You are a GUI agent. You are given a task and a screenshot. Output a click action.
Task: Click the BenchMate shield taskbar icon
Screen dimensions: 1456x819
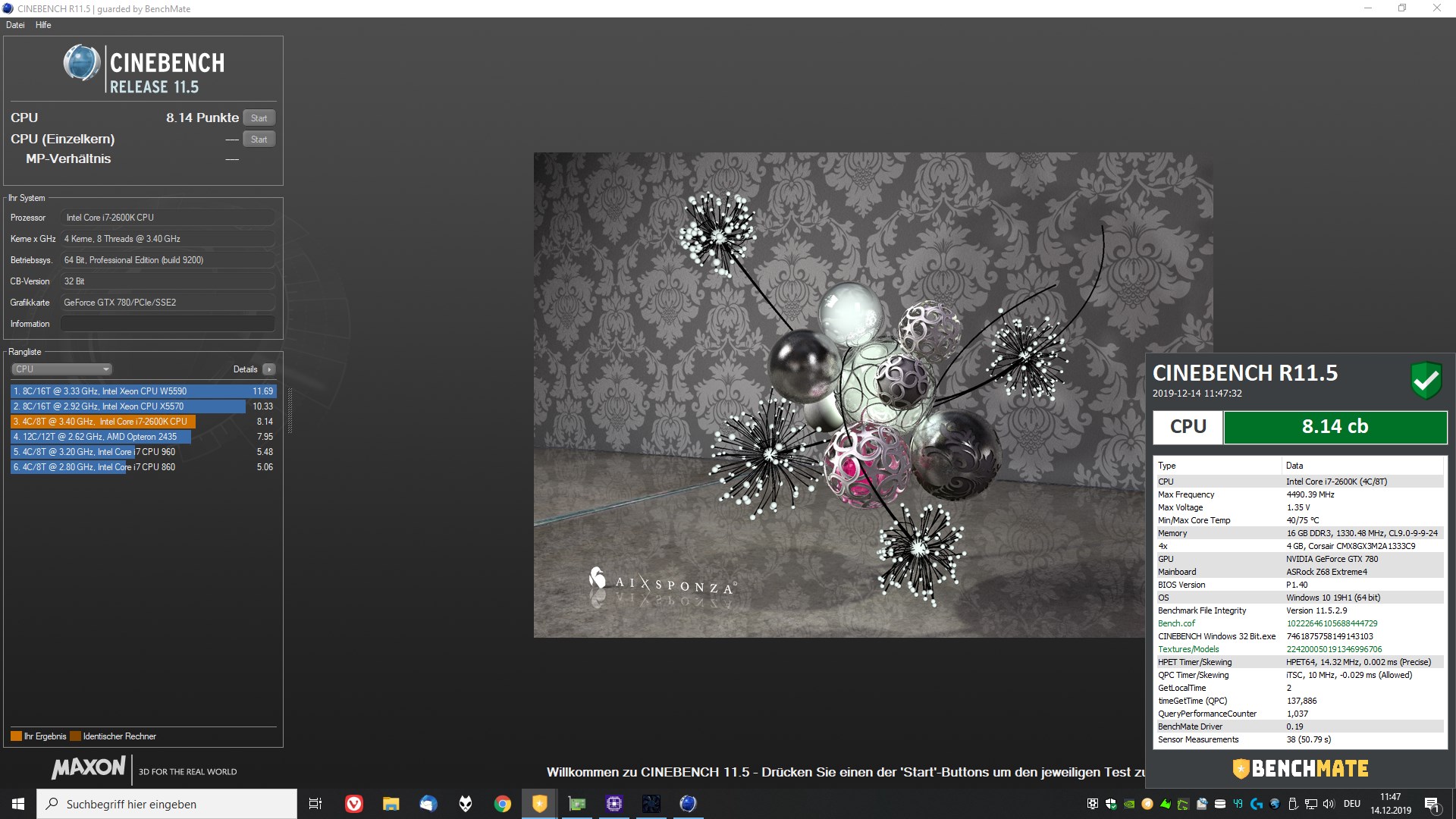coord(539,804)
